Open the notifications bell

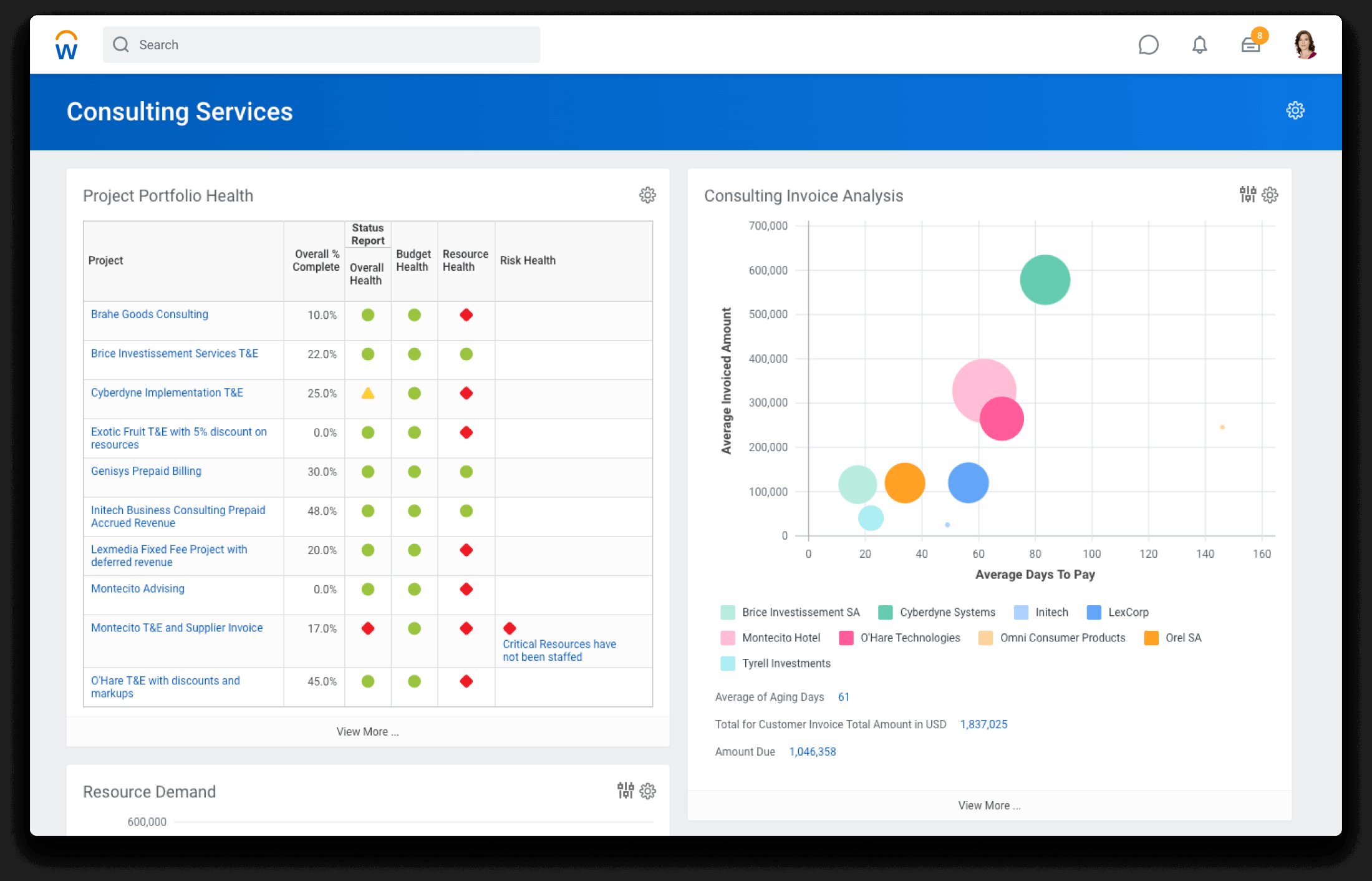click(x=1199, y=45)
